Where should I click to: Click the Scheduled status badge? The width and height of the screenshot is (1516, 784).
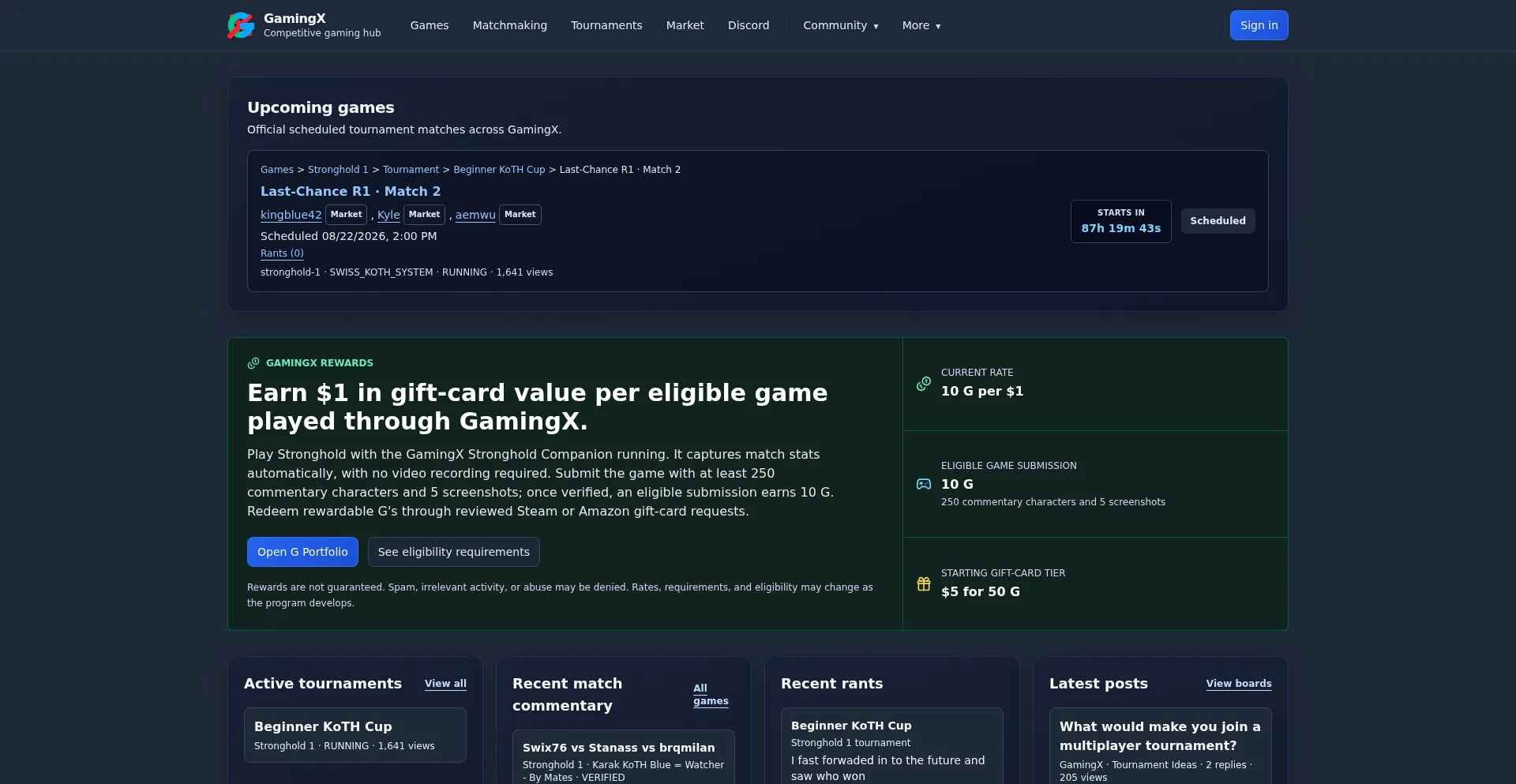tap(1218, 221)
